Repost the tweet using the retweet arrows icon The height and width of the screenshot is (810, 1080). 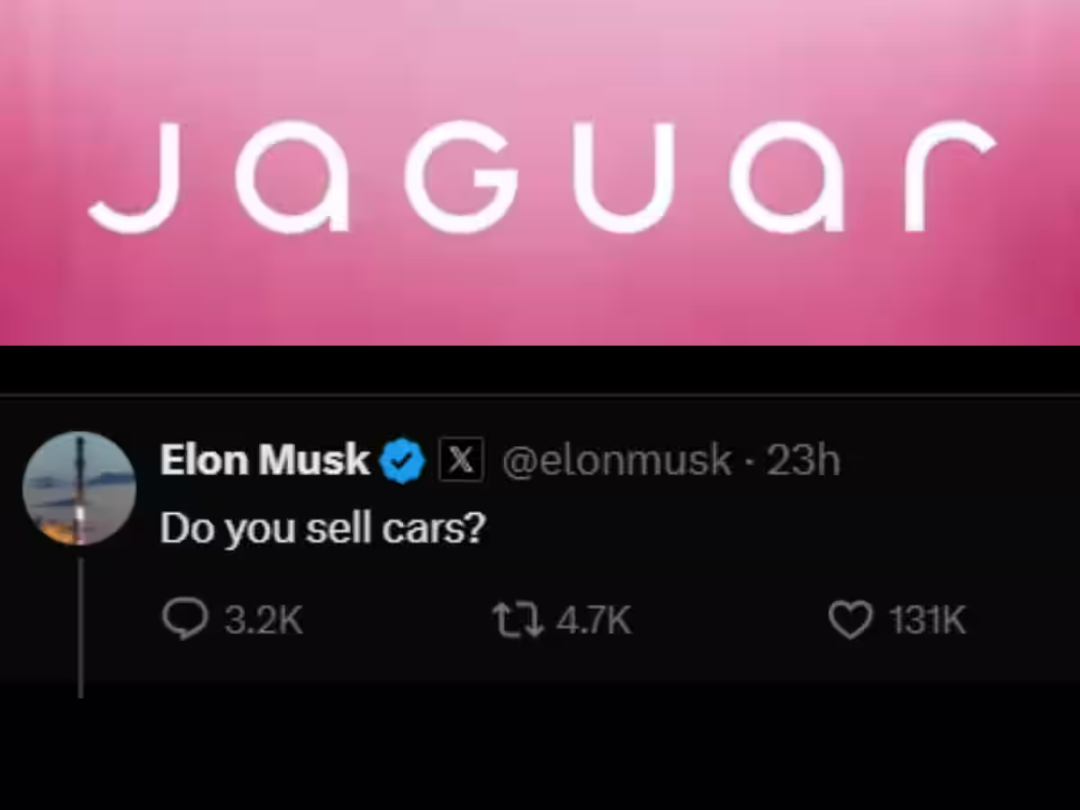tap(518, 620)
